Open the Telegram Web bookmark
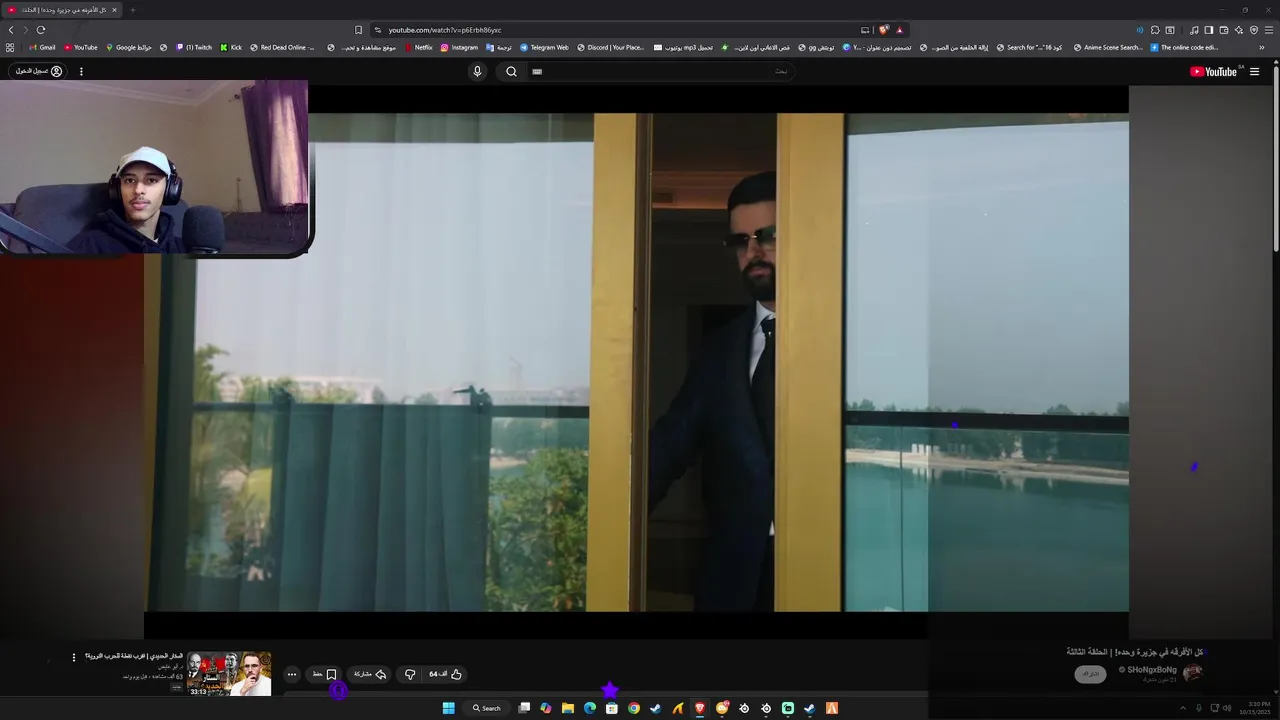 [x=544, y=47]
